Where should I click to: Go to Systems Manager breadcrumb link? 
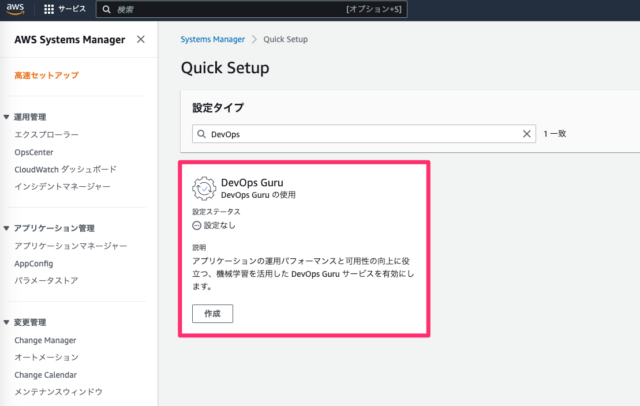[213, 40]
